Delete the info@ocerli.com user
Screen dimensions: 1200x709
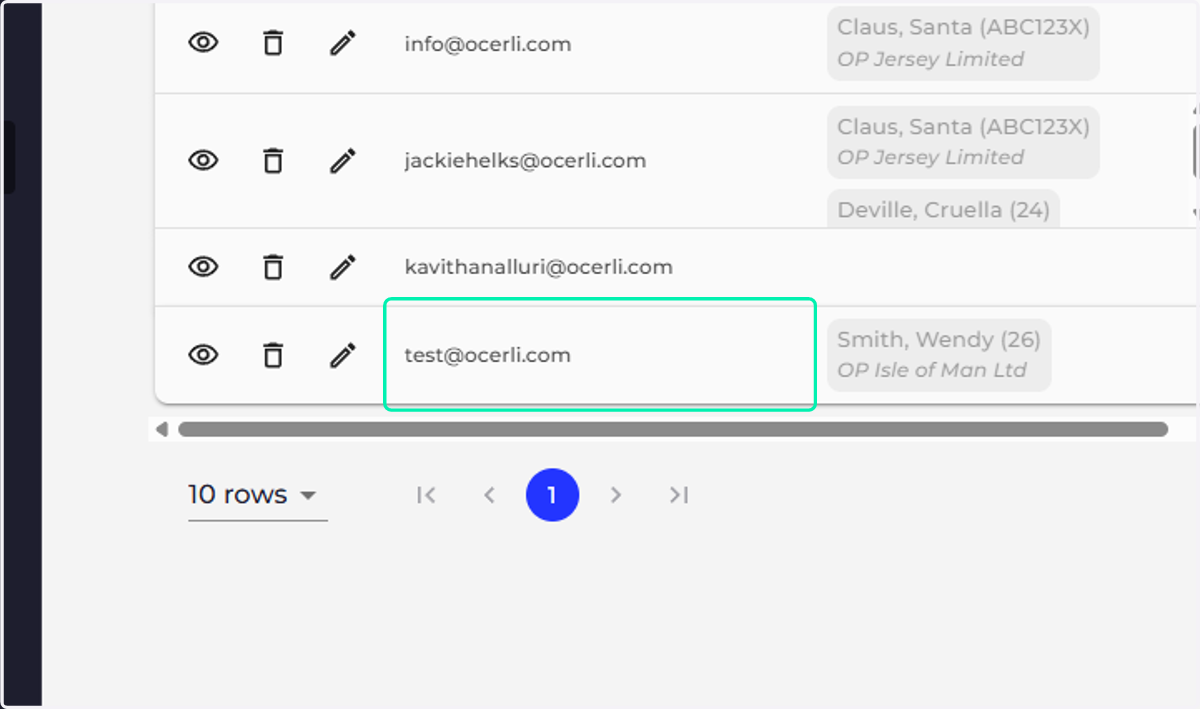(272, 43)
